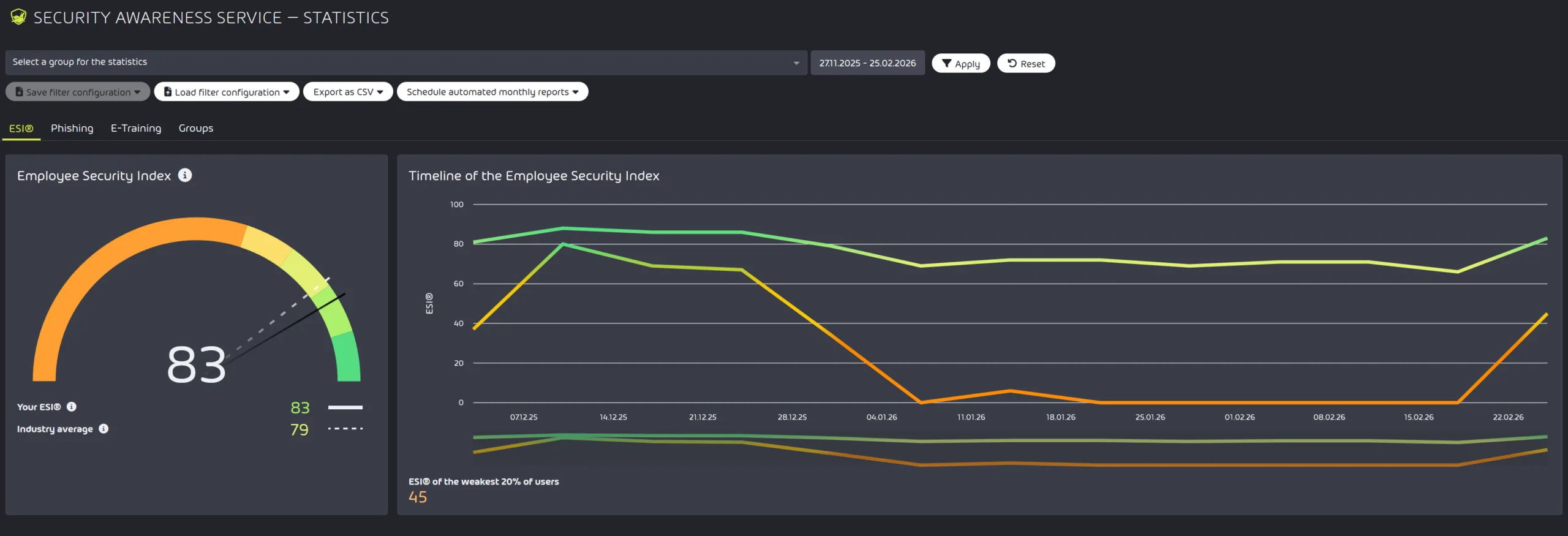This screenshot has width=1568, height=536.
Task: Click the mini overview chart below timeline
Action: tap(1010, 450)
